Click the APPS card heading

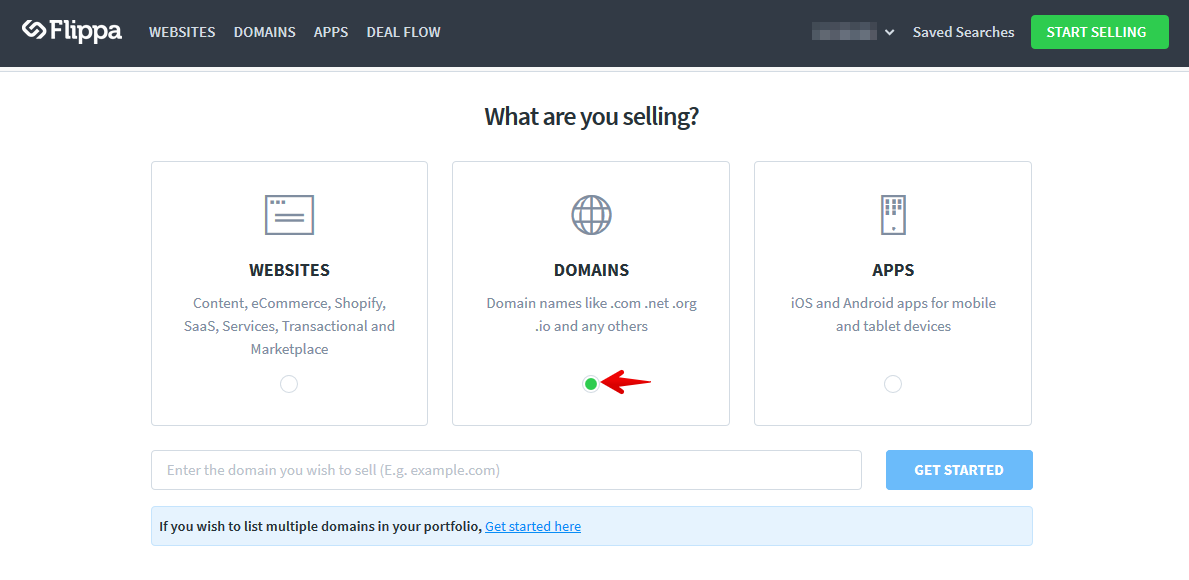click(x=893, y=270)
